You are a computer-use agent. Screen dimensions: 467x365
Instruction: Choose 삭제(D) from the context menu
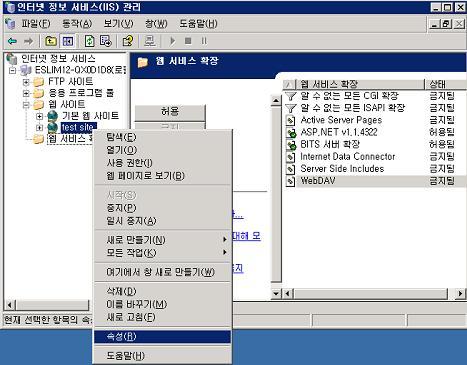(x=162, y=291)
